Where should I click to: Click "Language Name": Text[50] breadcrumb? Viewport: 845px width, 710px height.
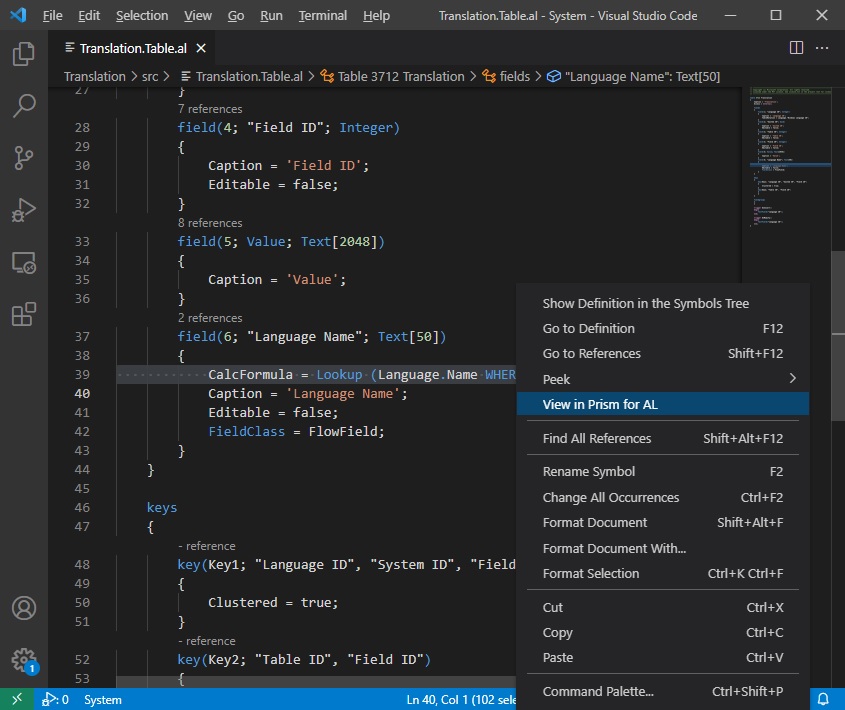pos(634,77)
